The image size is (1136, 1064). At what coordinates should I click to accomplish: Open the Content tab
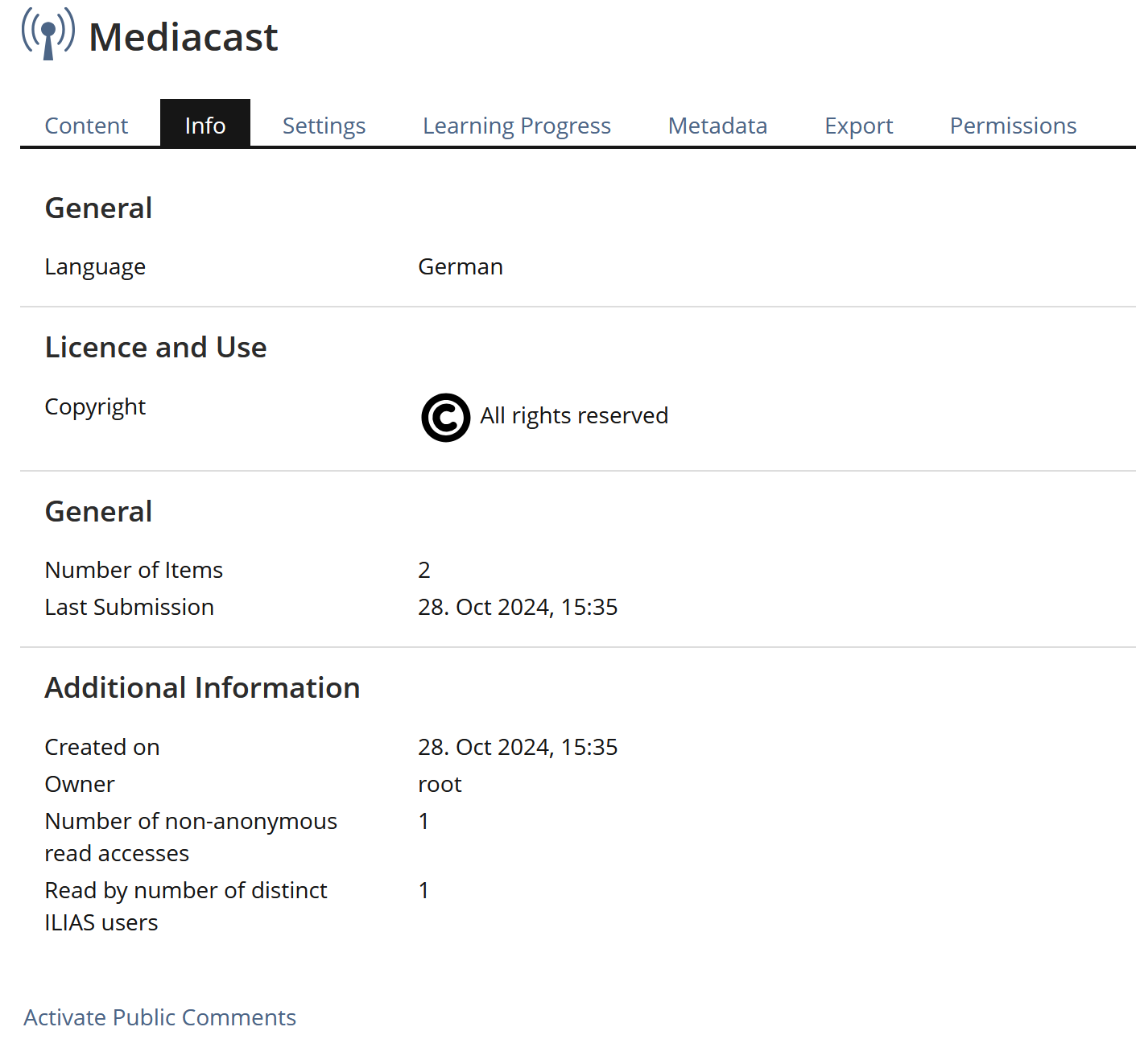(86, 126)
